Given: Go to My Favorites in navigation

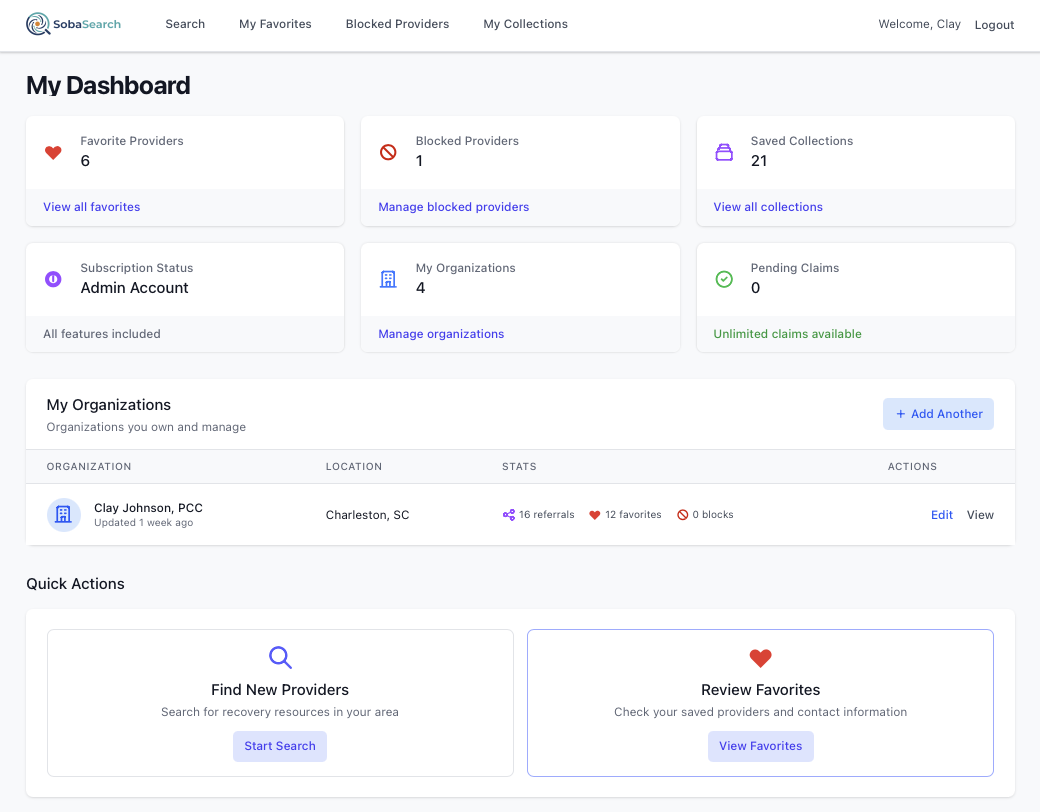Looking at the screenshot, I should pos(275,24).
